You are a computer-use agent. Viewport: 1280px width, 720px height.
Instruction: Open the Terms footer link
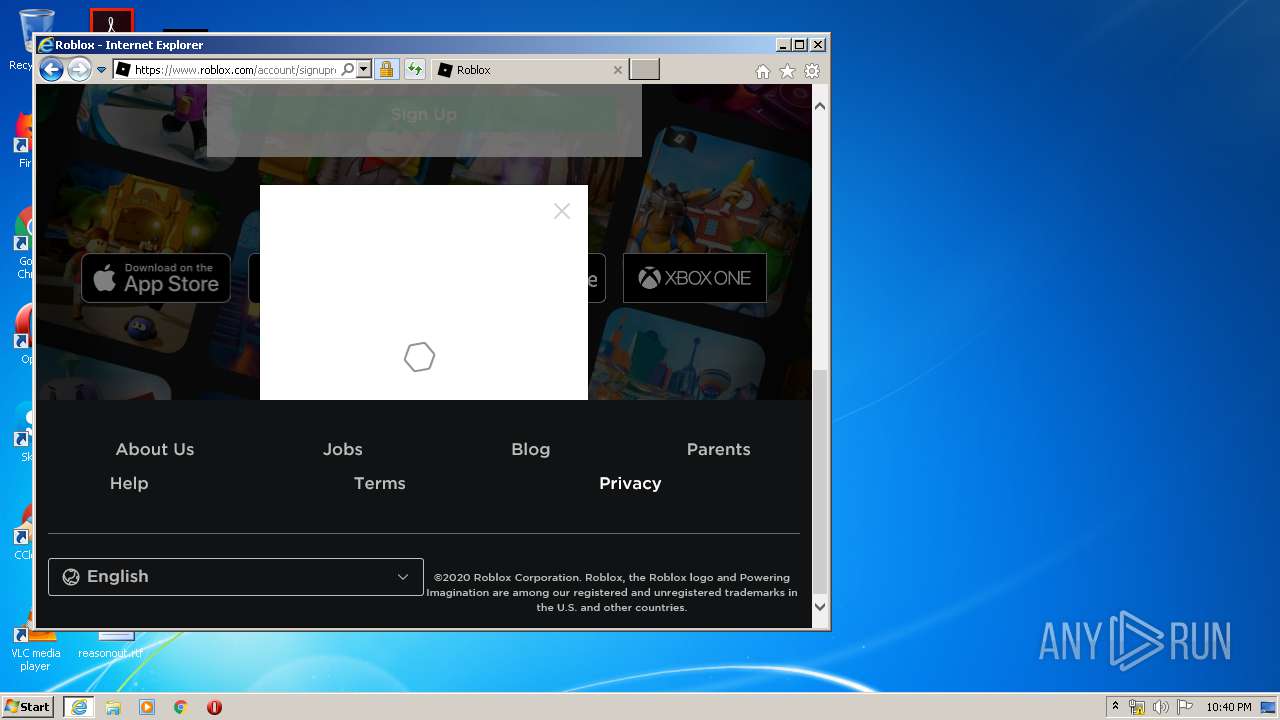tap(380, 483)
